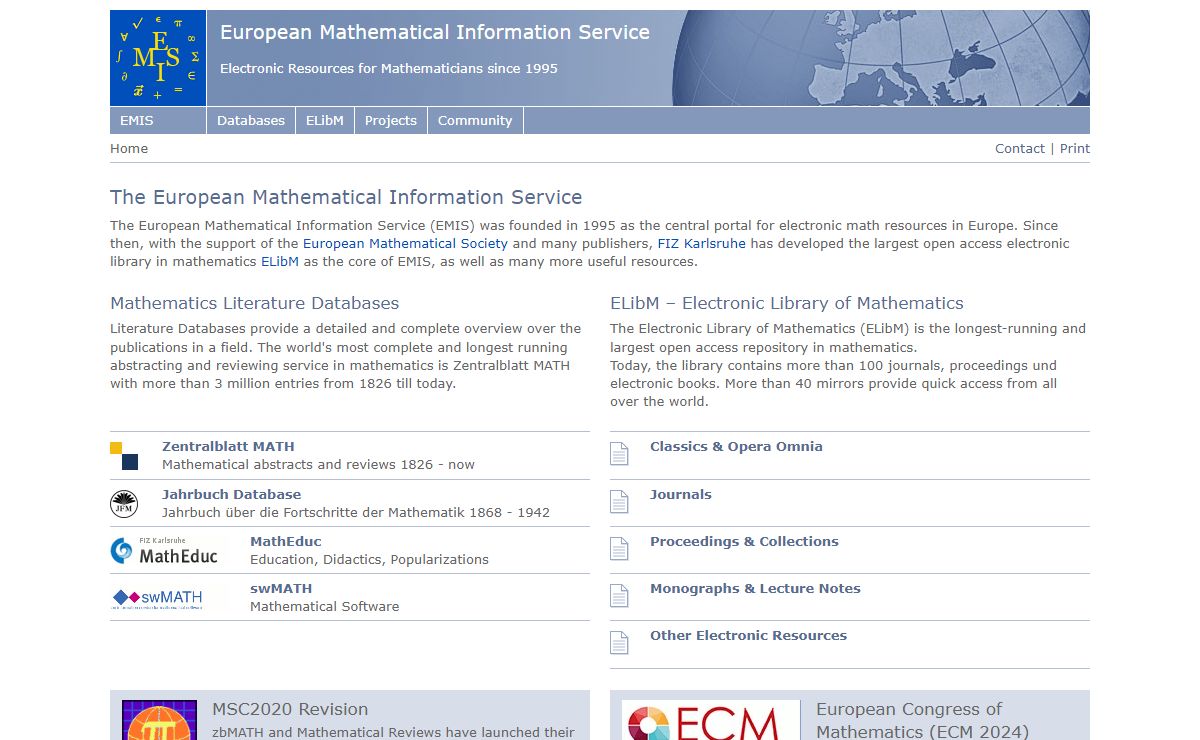Screen dimensions: 1200x740
Task: Click the MSC2020 Revision thumbnail image
Action: 160,720
